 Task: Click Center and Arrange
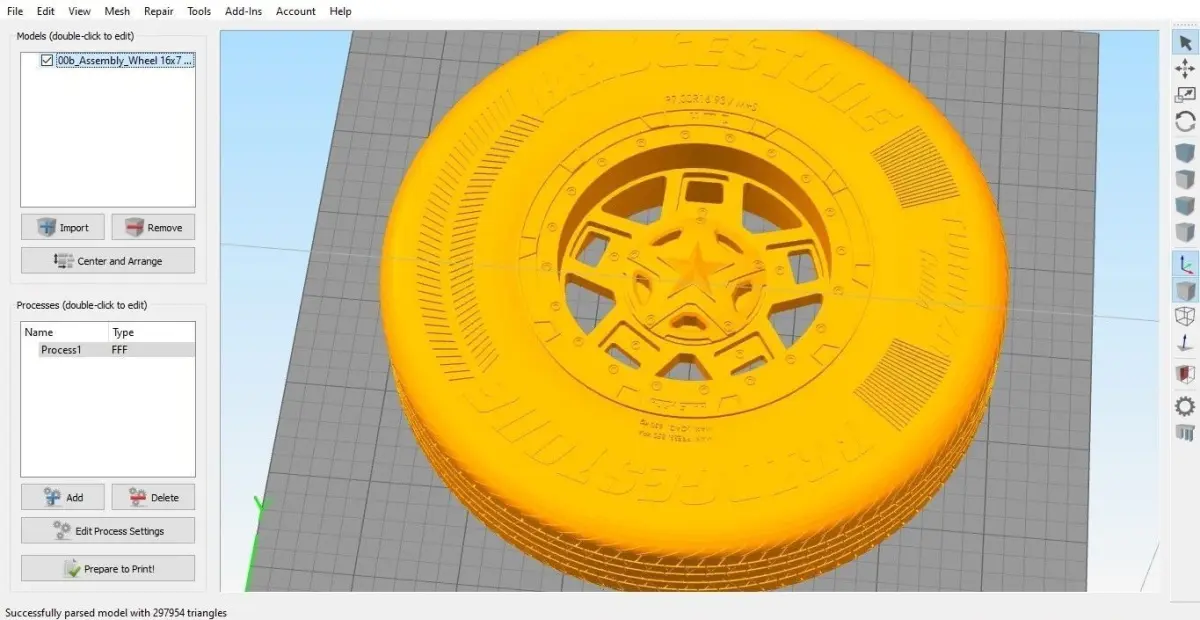click(x=108, y=261)
